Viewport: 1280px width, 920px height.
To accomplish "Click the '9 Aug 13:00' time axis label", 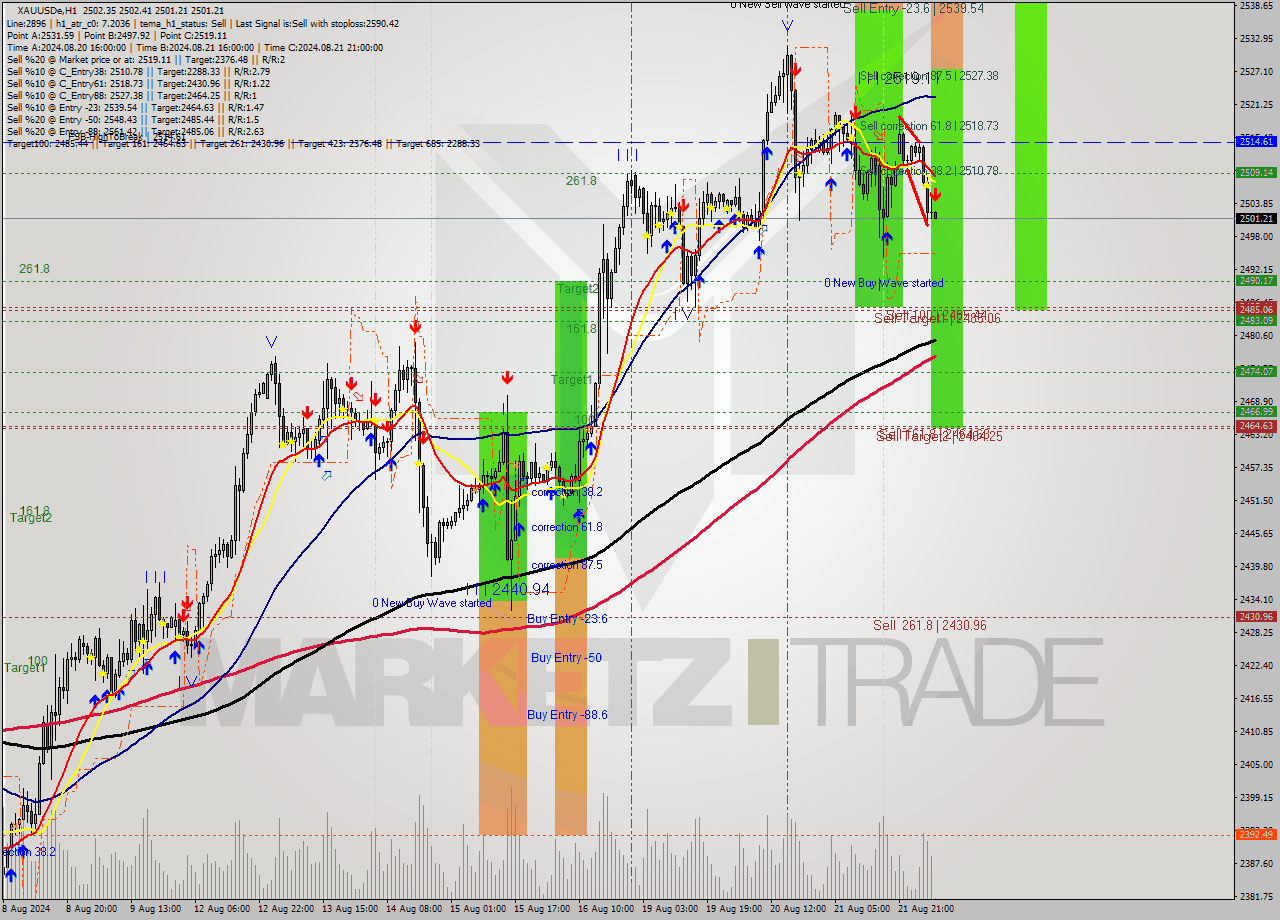I will 155,909.
